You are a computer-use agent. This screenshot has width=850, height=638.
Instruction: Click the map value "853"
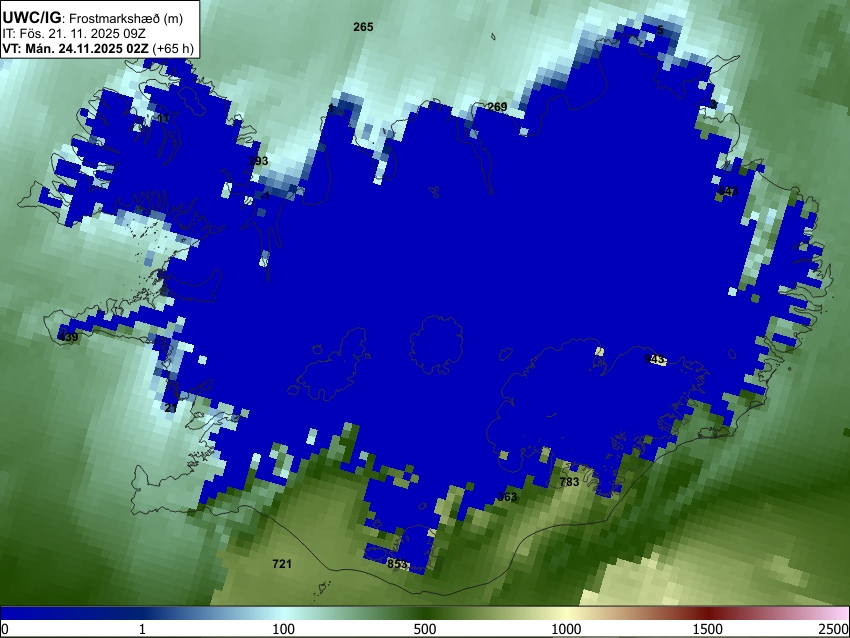tap(397, 564)
